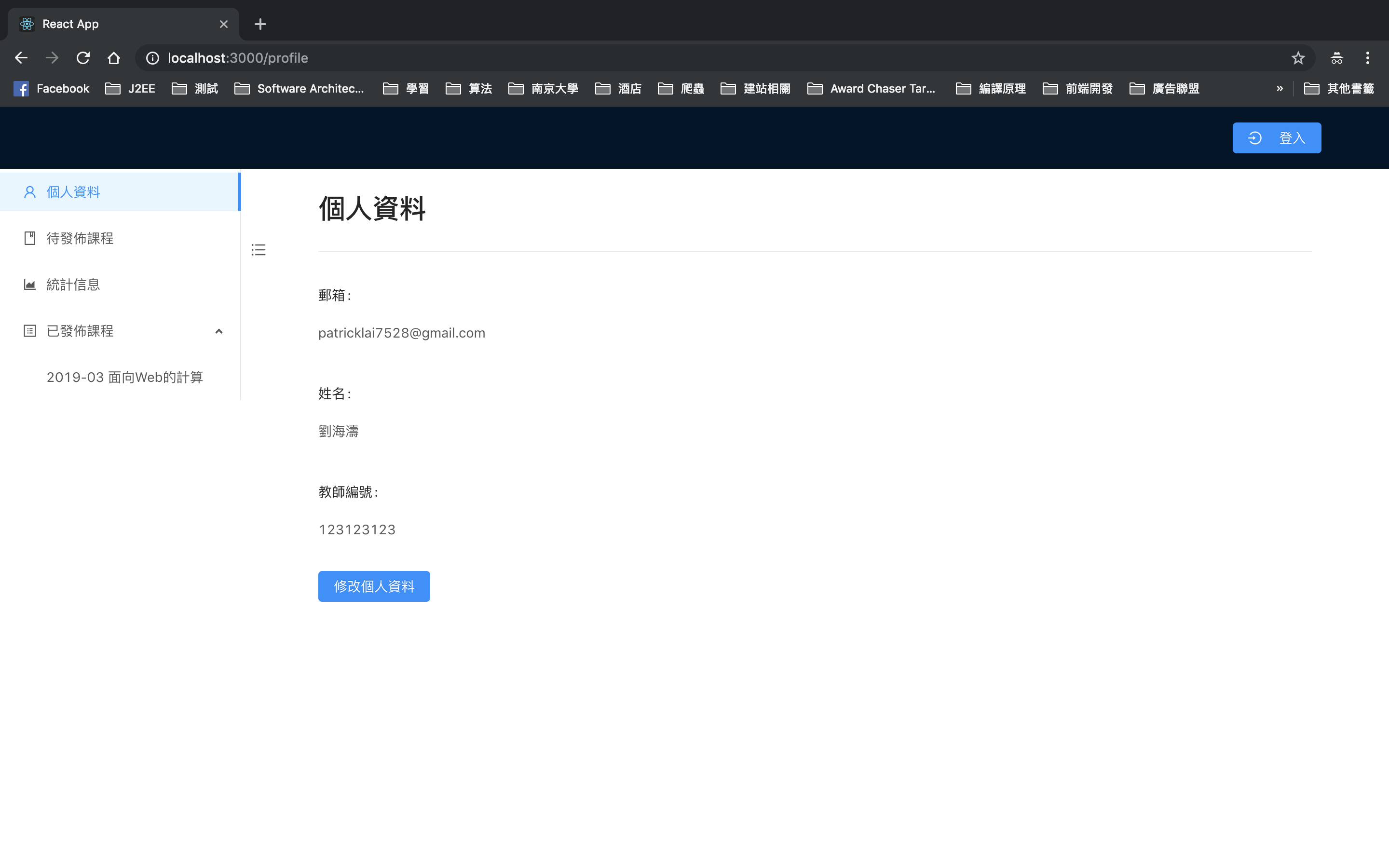Viewport: 1389px width, 868px height.
Task: Click 修改個人資料 button
Action: (x=374, y=586)
